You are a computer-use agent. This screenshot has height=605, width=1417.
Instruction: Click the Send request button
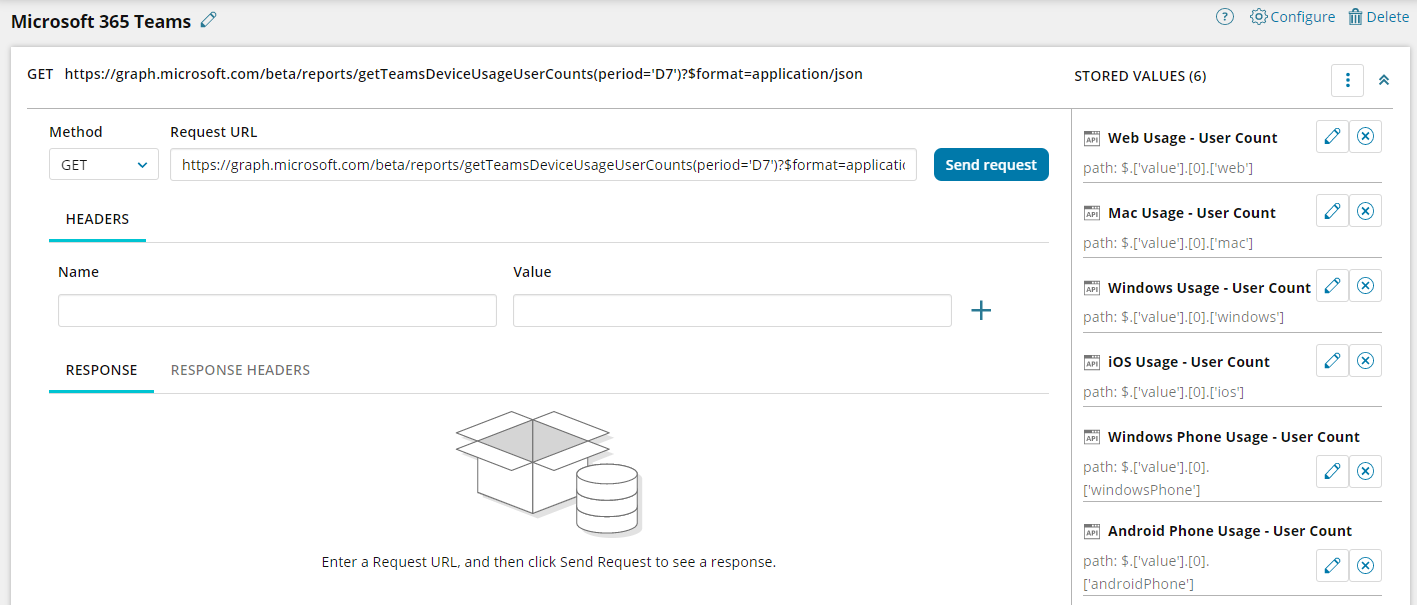tap(990, 165)
